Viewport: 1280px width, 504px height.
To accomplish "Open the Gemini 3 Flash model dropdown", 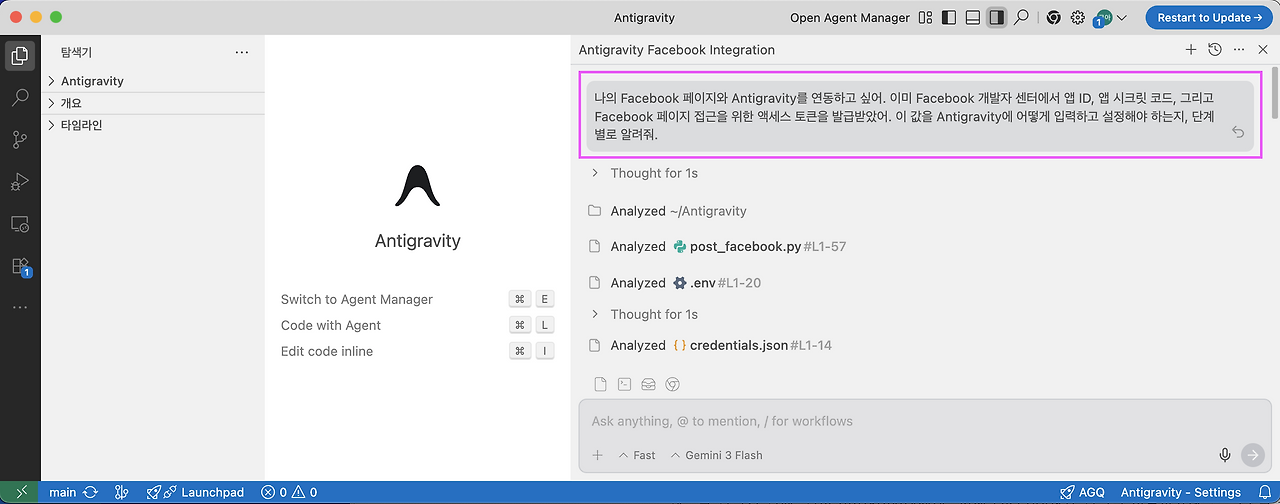I will pos(715,455).
